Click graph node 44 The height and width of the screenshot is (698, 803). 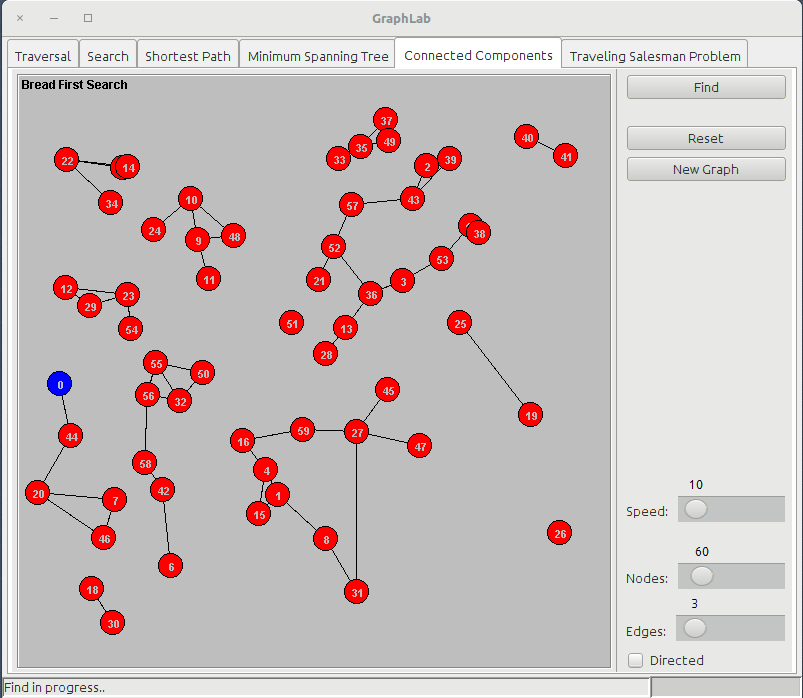pos(71,436)
